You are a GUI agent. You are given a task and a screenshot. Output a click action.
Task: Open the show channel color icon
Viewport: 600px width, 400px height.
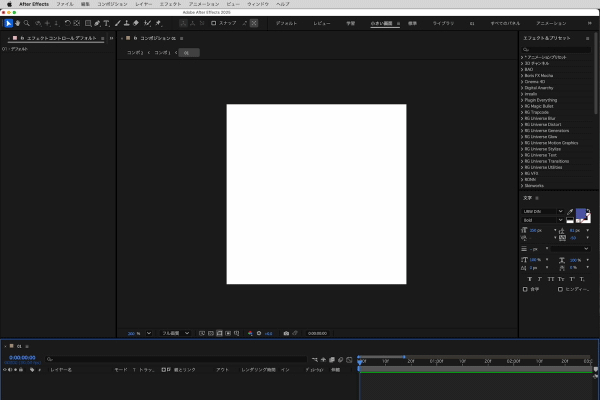click(250, 333)
